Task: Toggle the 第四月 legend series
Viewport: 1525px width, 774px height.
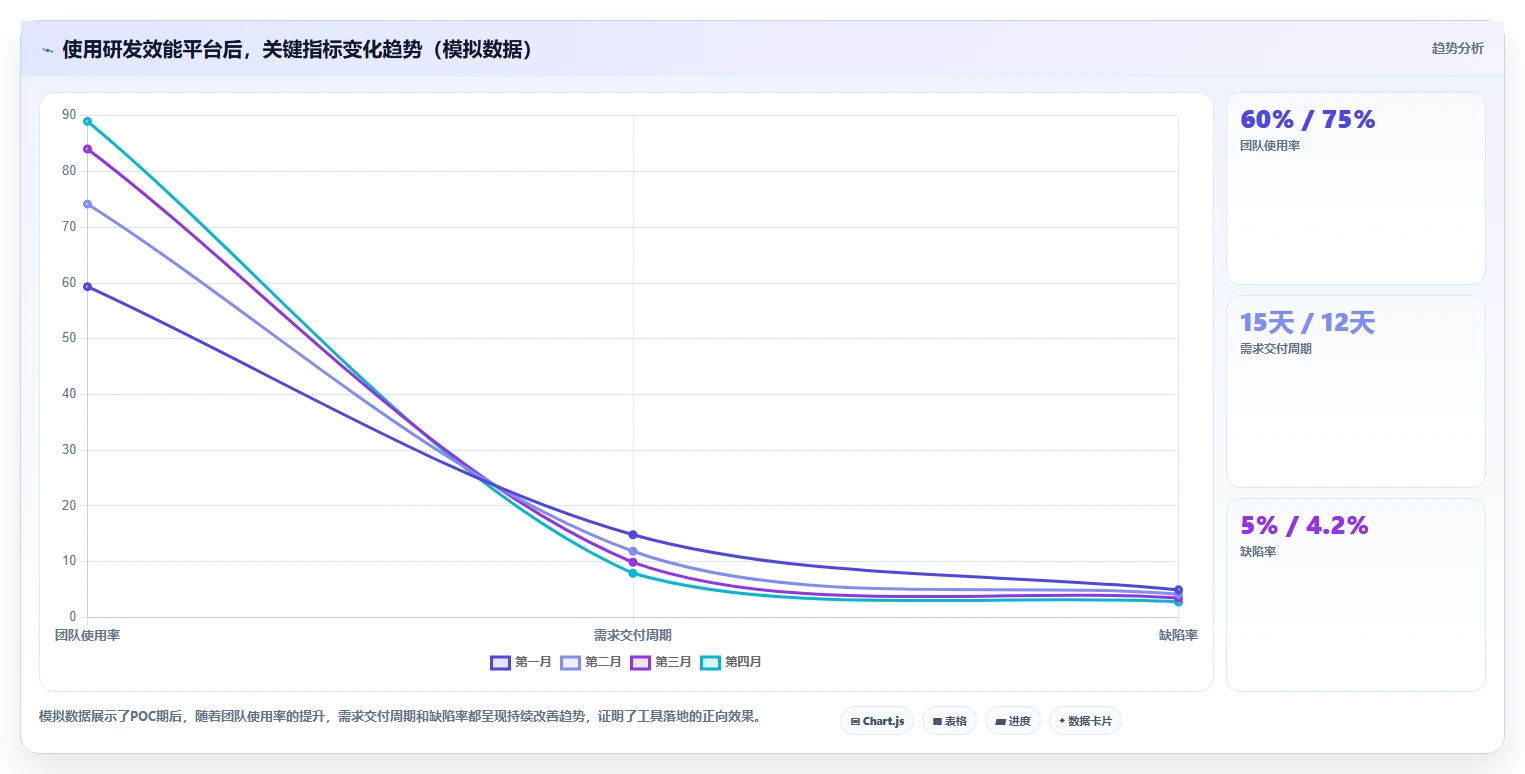Action: [731, 662]
